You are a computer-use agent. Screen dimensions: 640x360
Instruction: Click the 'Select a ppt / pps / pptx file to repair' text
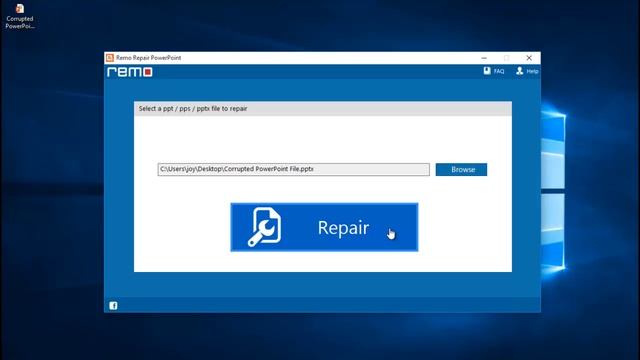(193, 109)
